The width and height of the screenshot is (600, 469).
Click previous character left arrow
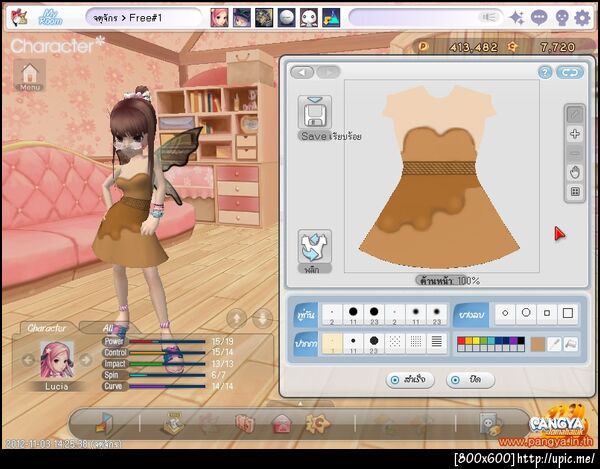[x=28, y=360]
